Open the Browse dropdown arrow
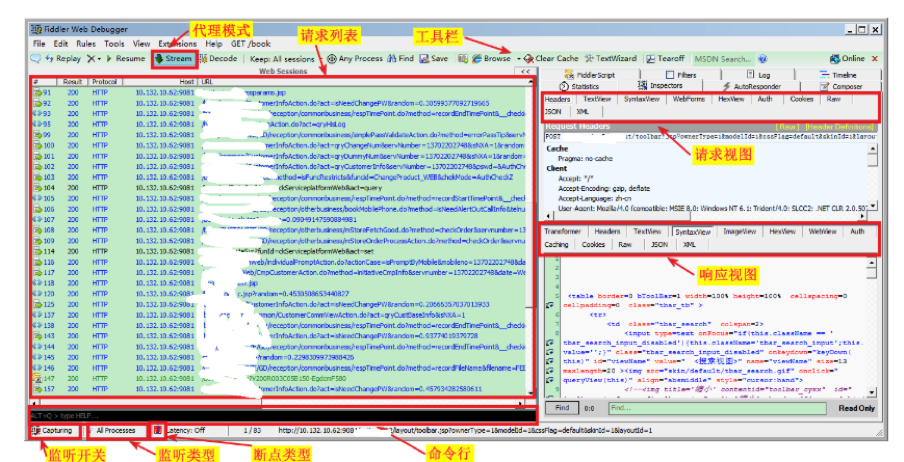Screen dimensions: 904x462 tap(518, 59)
